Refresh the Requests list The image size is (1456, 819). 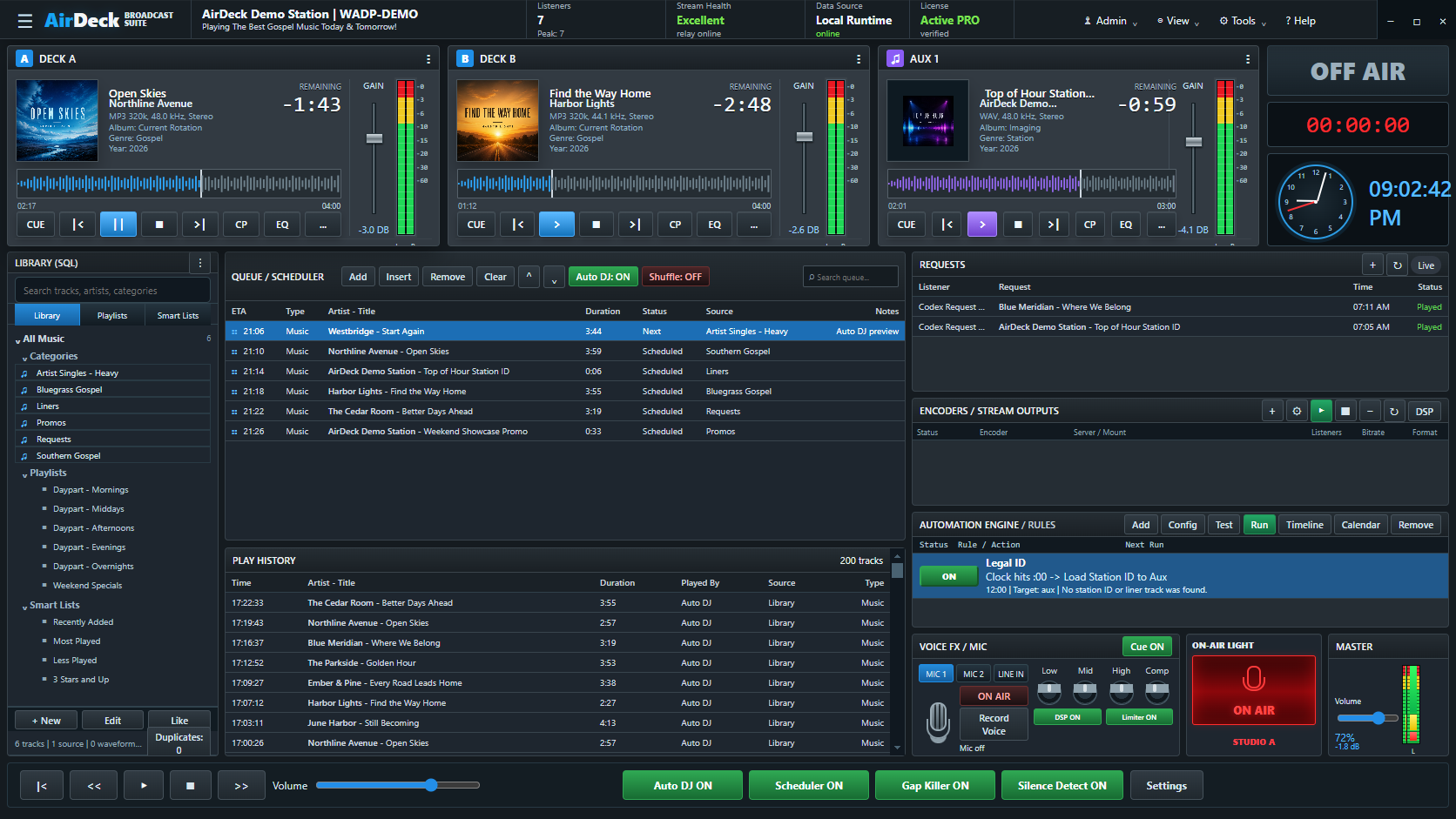point(1398,265)
